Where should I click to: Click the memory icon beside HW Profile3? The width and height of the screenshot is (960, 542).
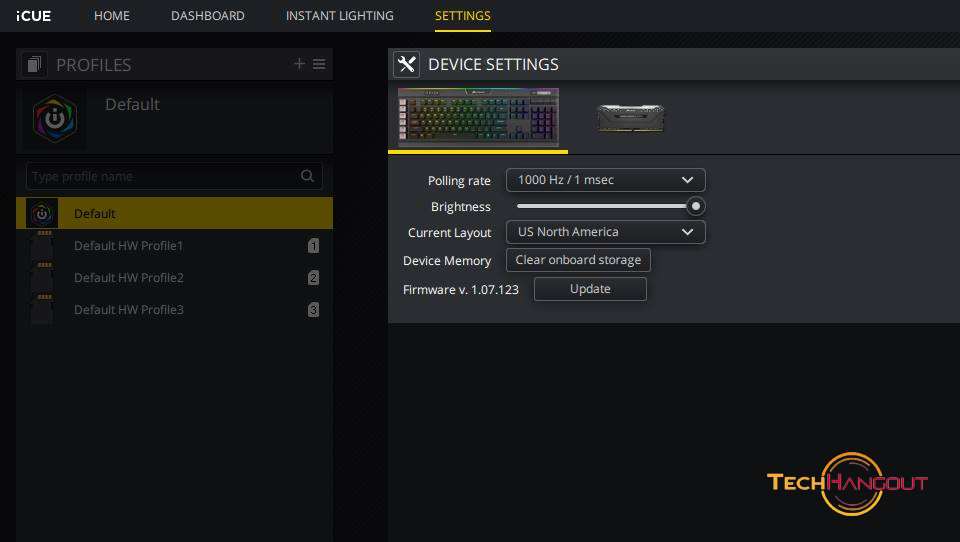(43, 309)
